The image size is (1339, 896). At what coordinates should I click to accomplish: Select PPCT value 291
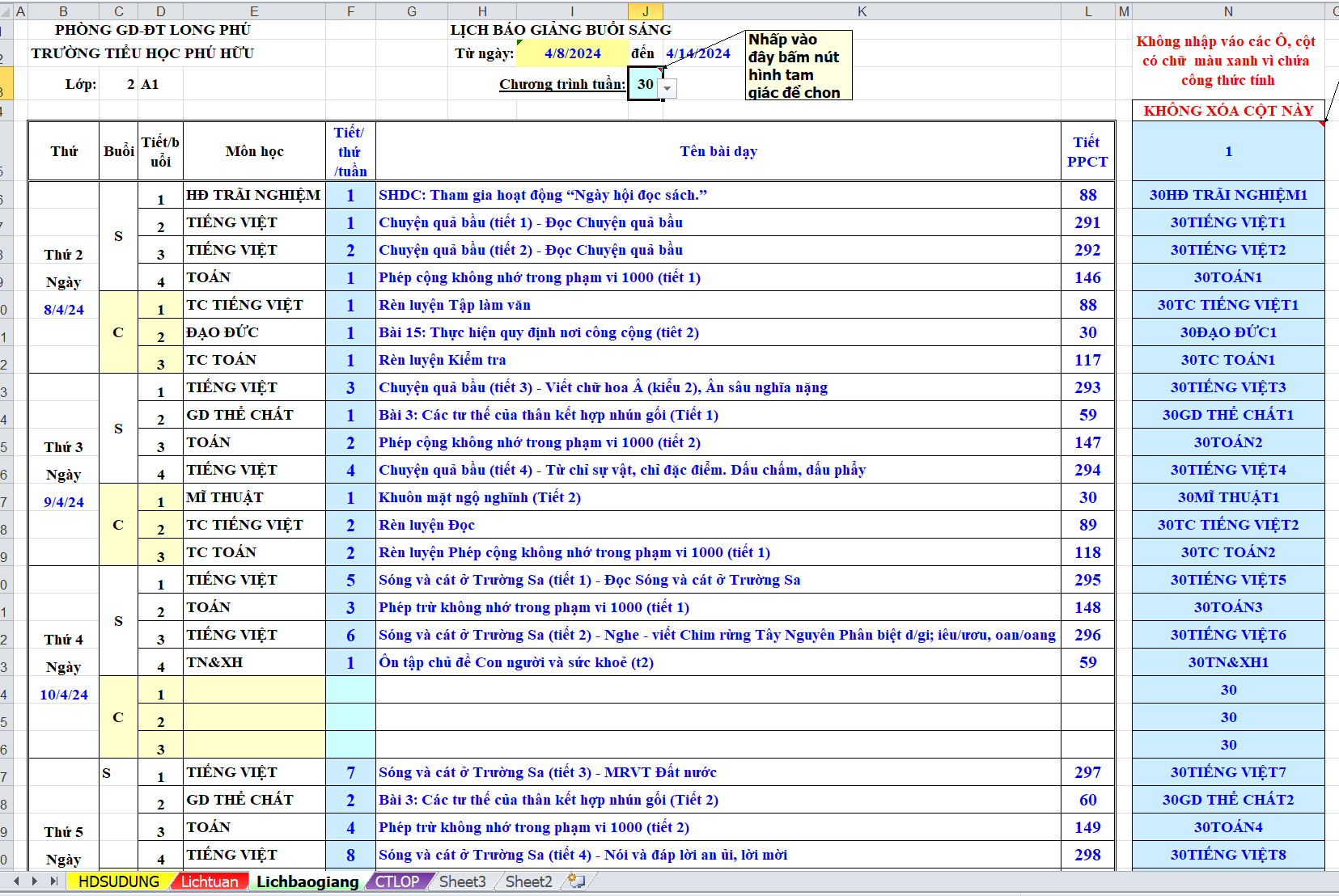point(1087,222)
